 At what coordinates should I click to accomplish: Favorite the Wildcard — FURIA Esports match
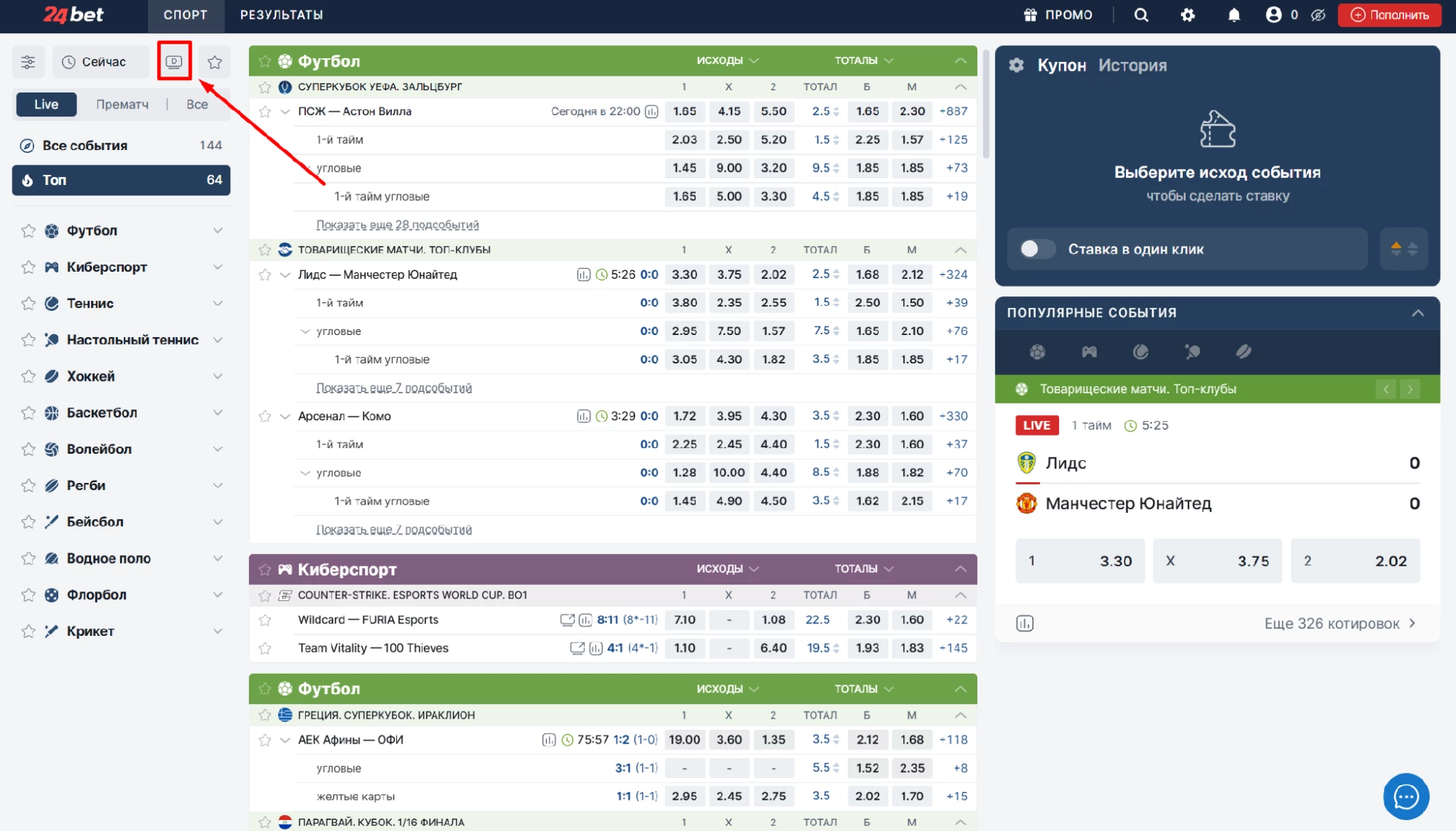click(x=265, y=620)
